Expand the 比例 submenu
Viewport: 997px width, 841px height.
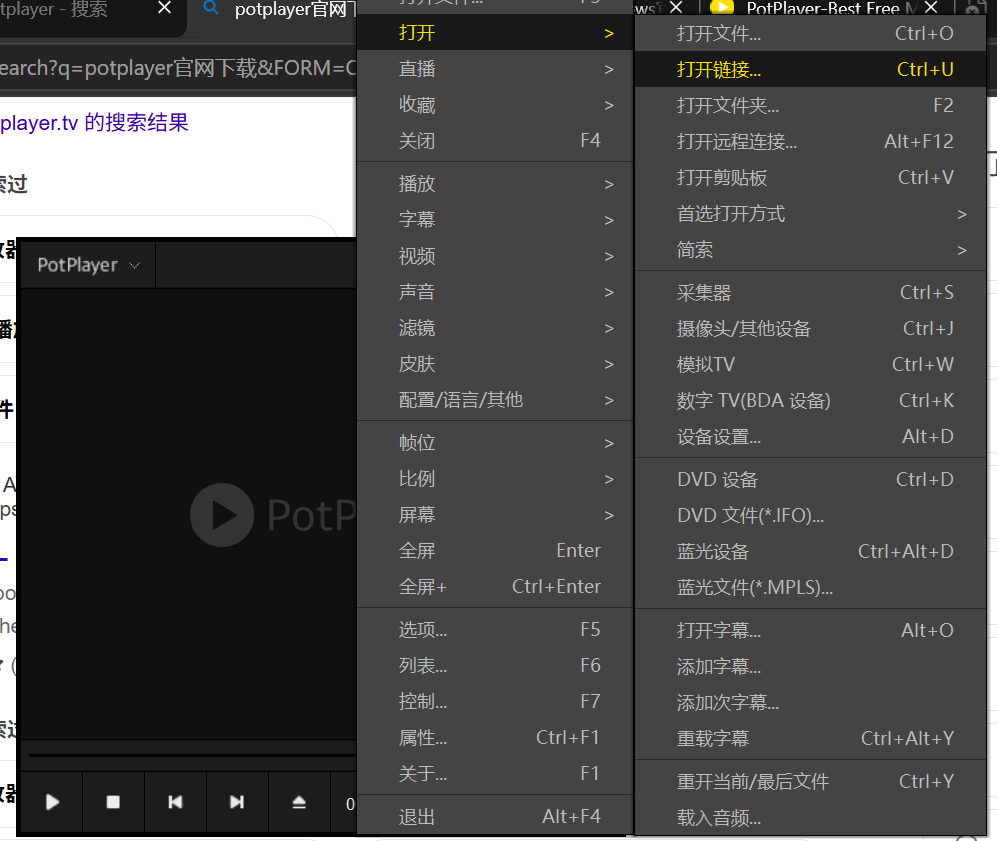(x=495, y=479)
